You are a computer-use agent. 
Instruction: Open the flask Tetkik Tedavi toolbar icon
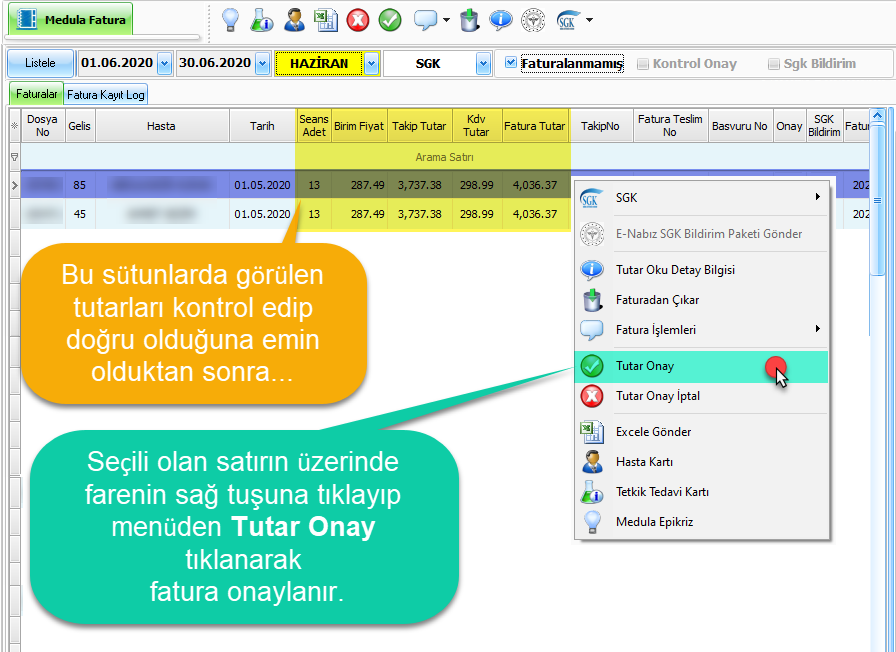point(262,20)
